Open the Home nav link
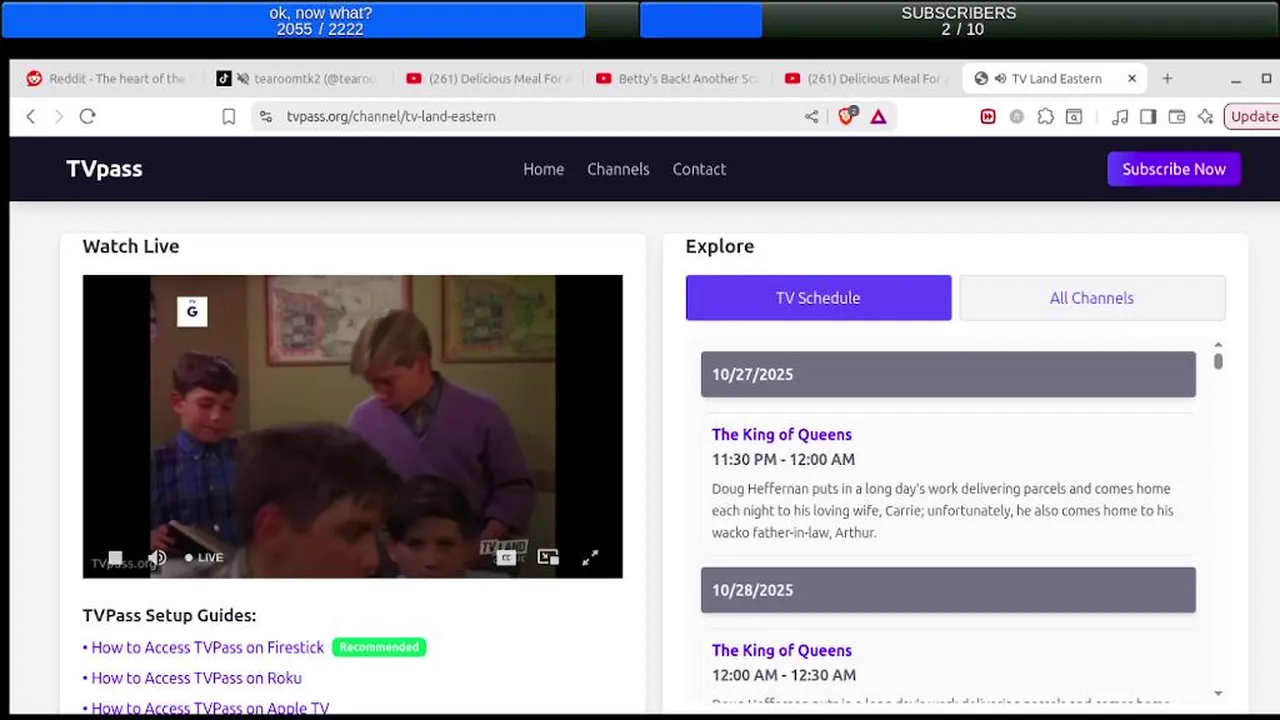Screen dimensions: 1280x720 543,169
